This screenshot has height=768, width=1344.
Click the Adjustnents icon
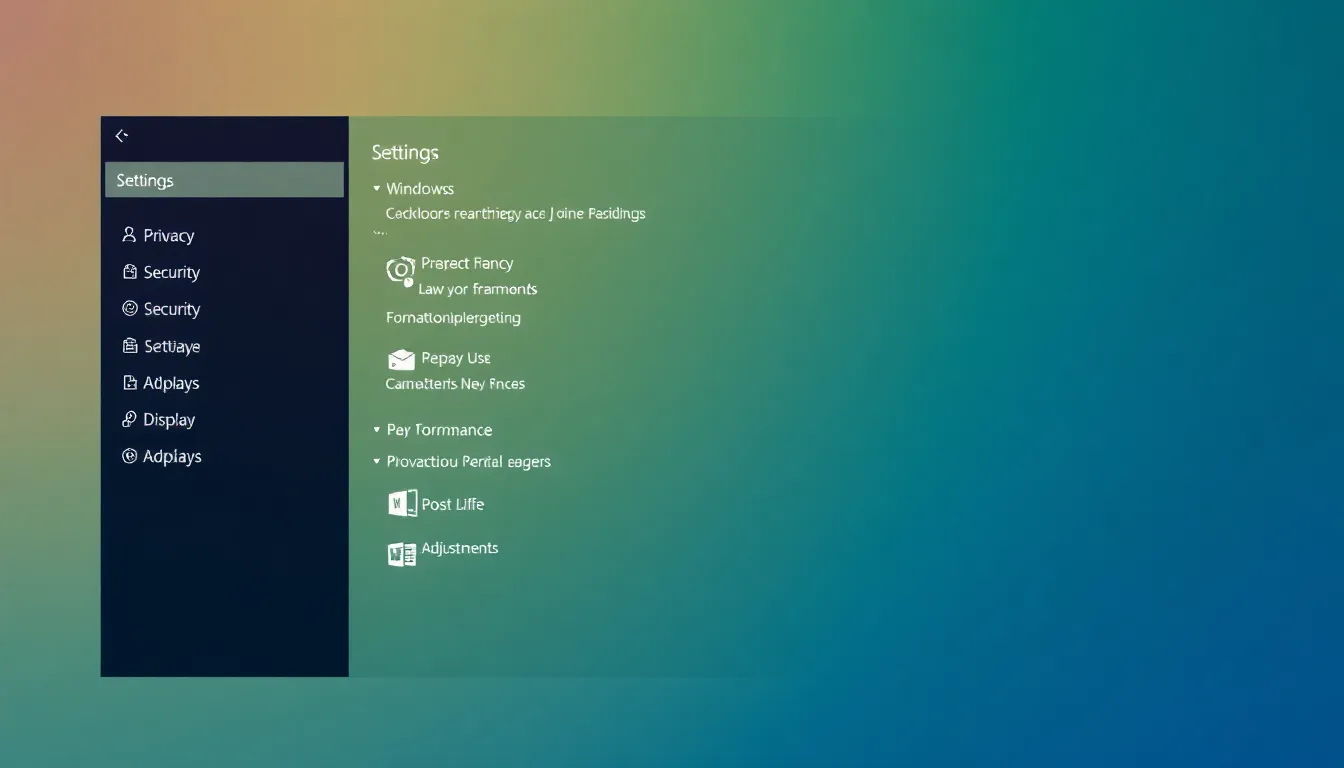tap(402, 554)
